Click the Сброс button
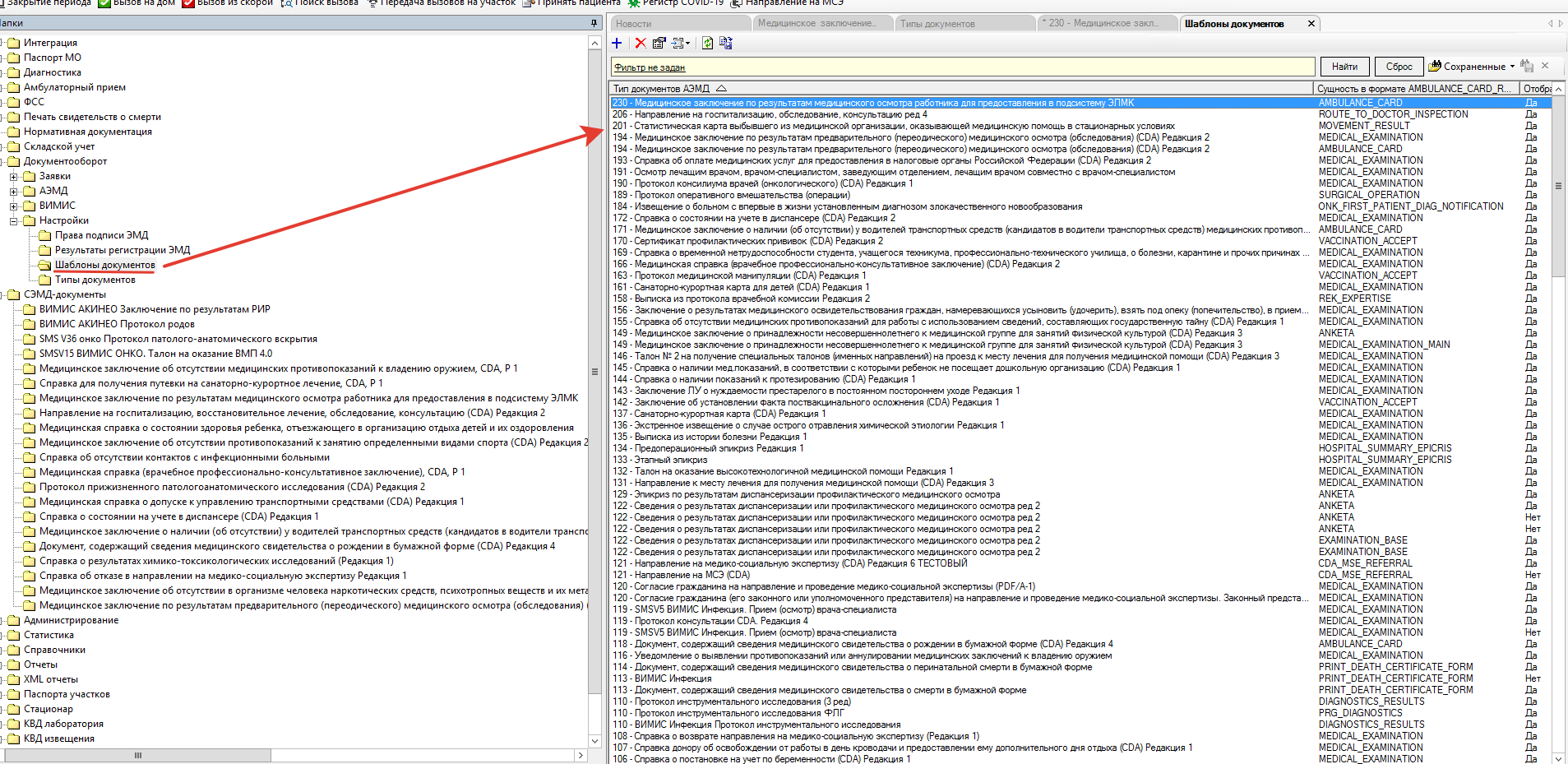 point(1399,67)
